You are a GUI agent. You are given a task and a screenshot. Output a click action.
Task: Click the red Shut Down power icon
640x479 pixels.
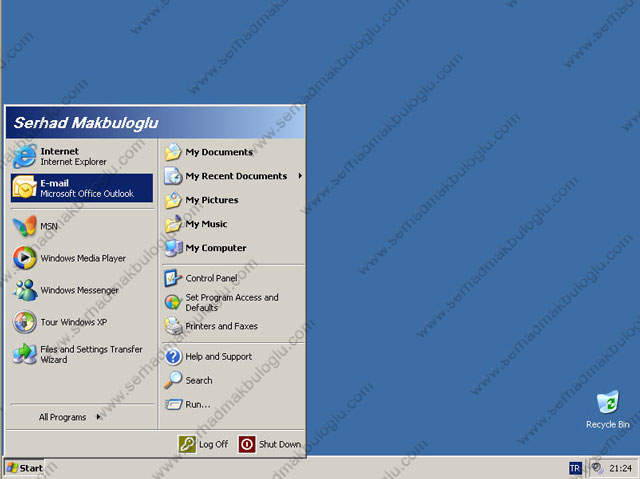(x=247, y=444)
